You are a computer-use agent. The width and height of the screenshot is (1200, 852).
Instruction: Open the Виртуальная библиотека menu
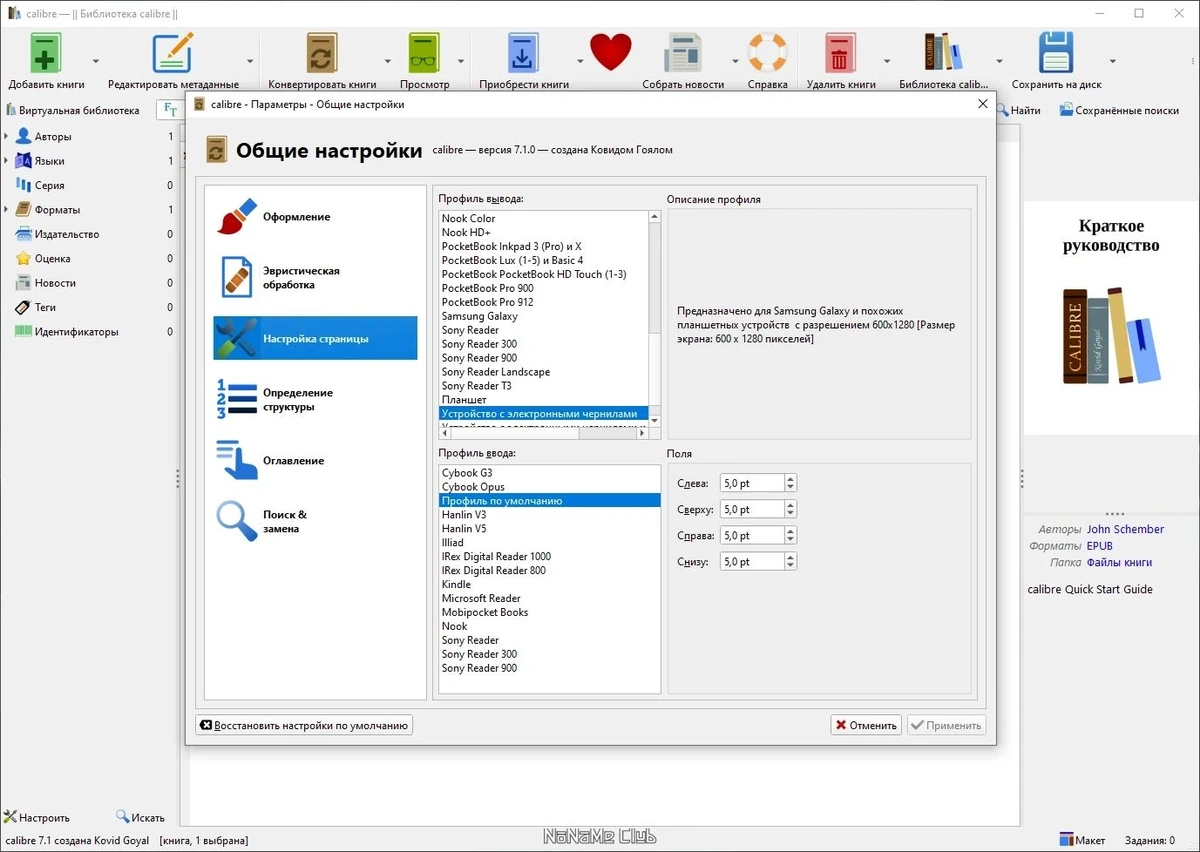73,110
